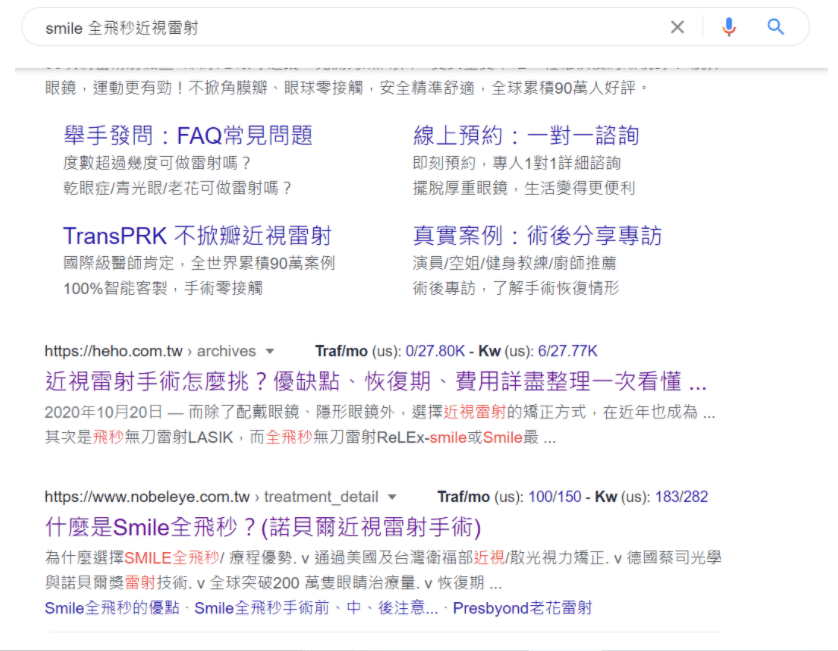Open heho keyword stat 6/27.77K
Viewport: 838px width, 651px height.
[x=568, y=351]
